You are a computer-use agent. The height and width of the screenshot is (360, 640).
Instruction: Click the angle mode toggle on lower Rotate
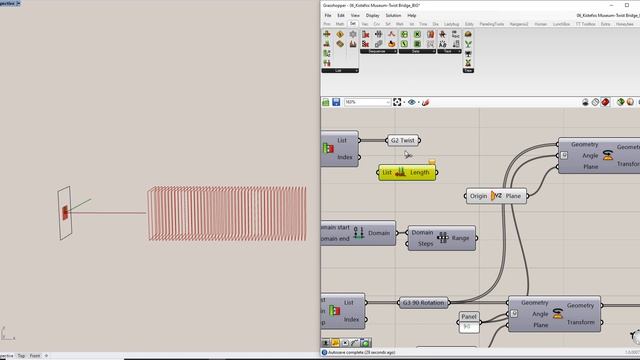[514, 313]
